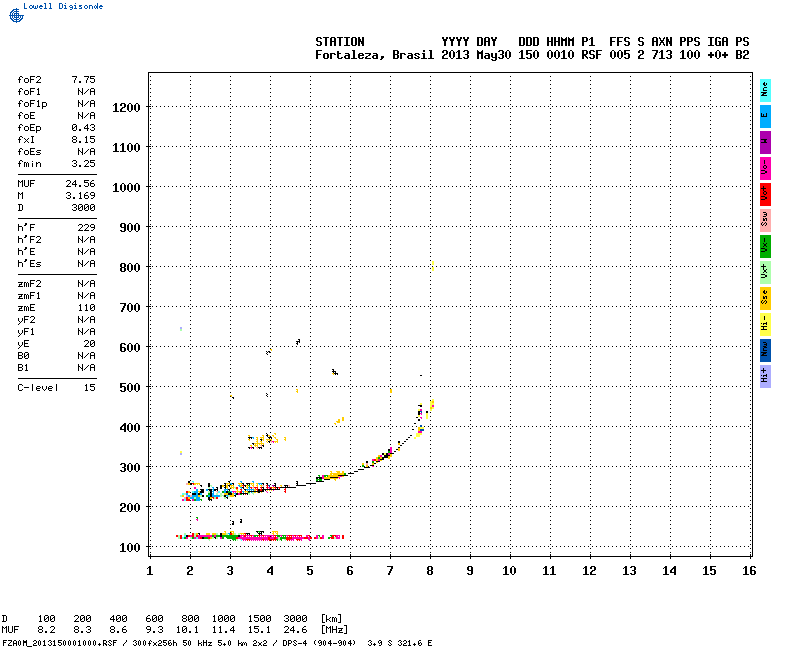
Task: Click the foF2 value 7.75
Action: point(83,80)
